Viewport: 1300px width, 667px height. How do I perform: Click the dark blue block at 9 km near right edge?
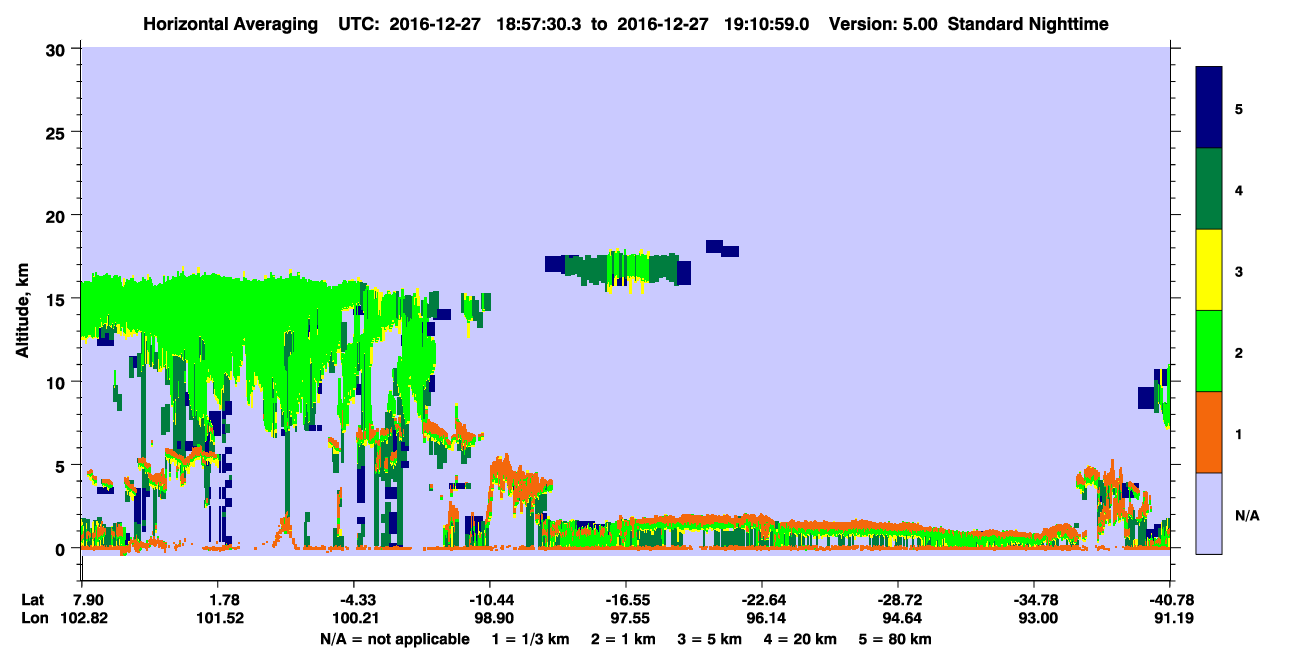click(1147, 398)
